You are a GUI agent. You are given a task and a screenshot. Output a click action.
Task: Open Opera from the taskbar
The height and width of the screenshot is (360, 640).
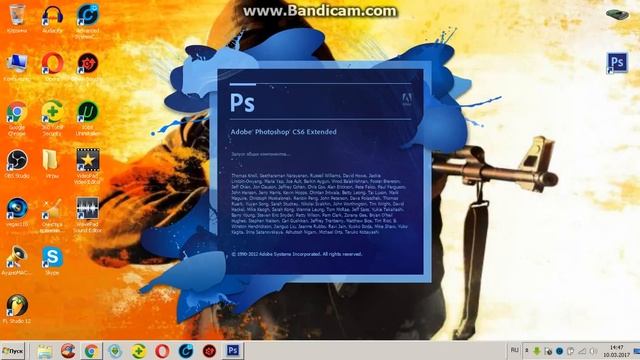point(162,351)
